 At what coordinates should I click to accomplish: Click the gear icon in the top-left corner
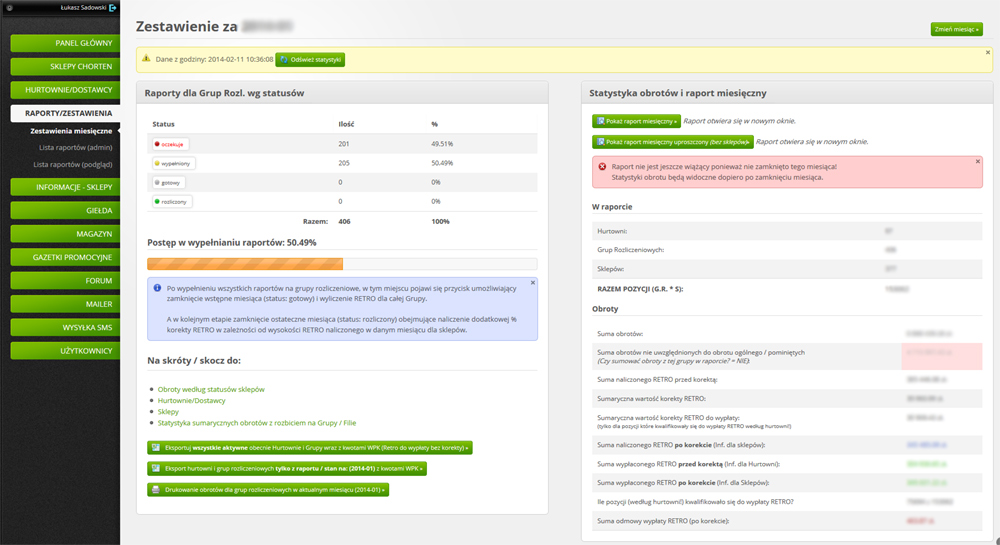click(x=8, y=8)
